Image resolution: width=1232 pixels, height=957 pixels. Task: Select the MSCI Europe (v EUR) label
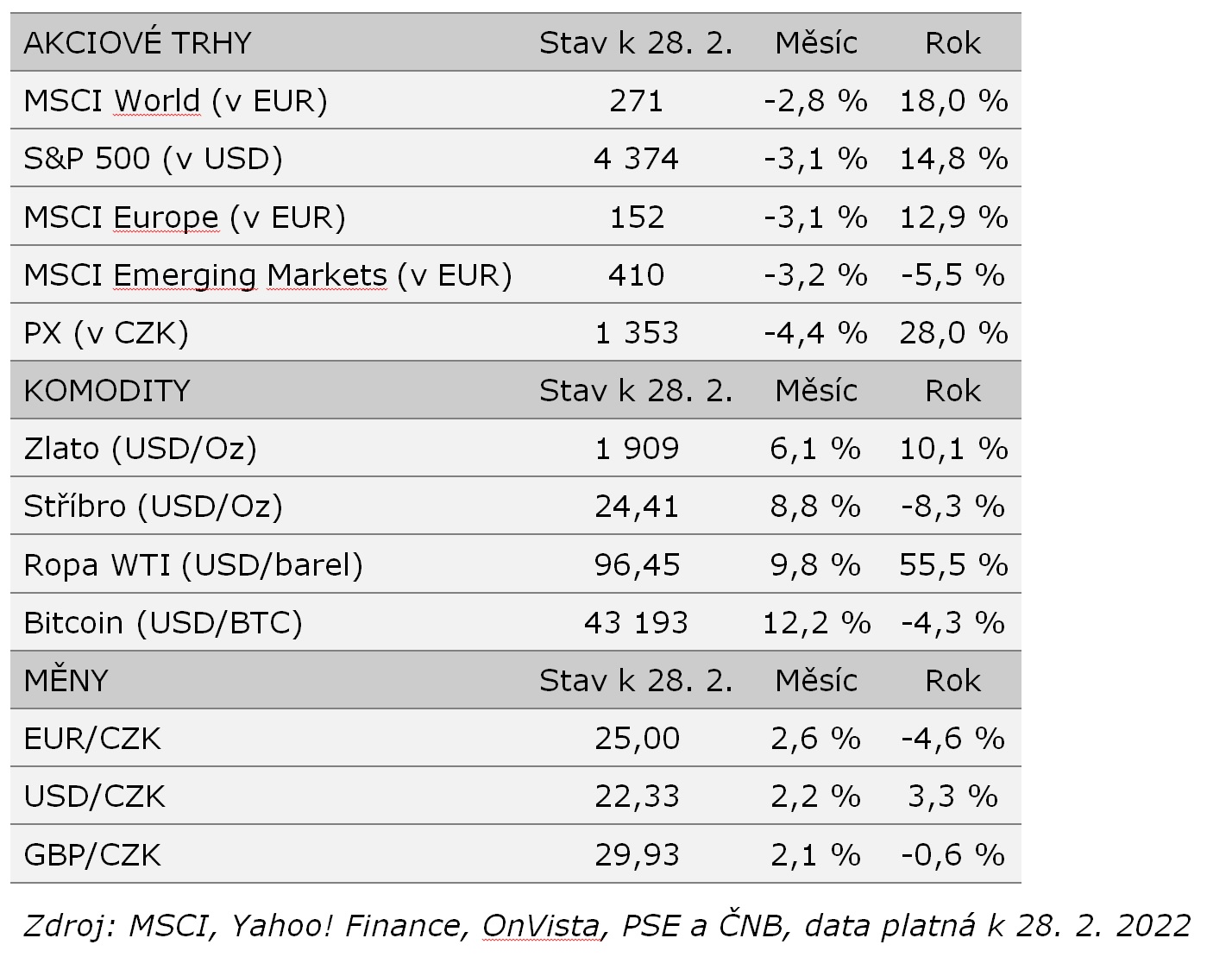click(184, 217)
